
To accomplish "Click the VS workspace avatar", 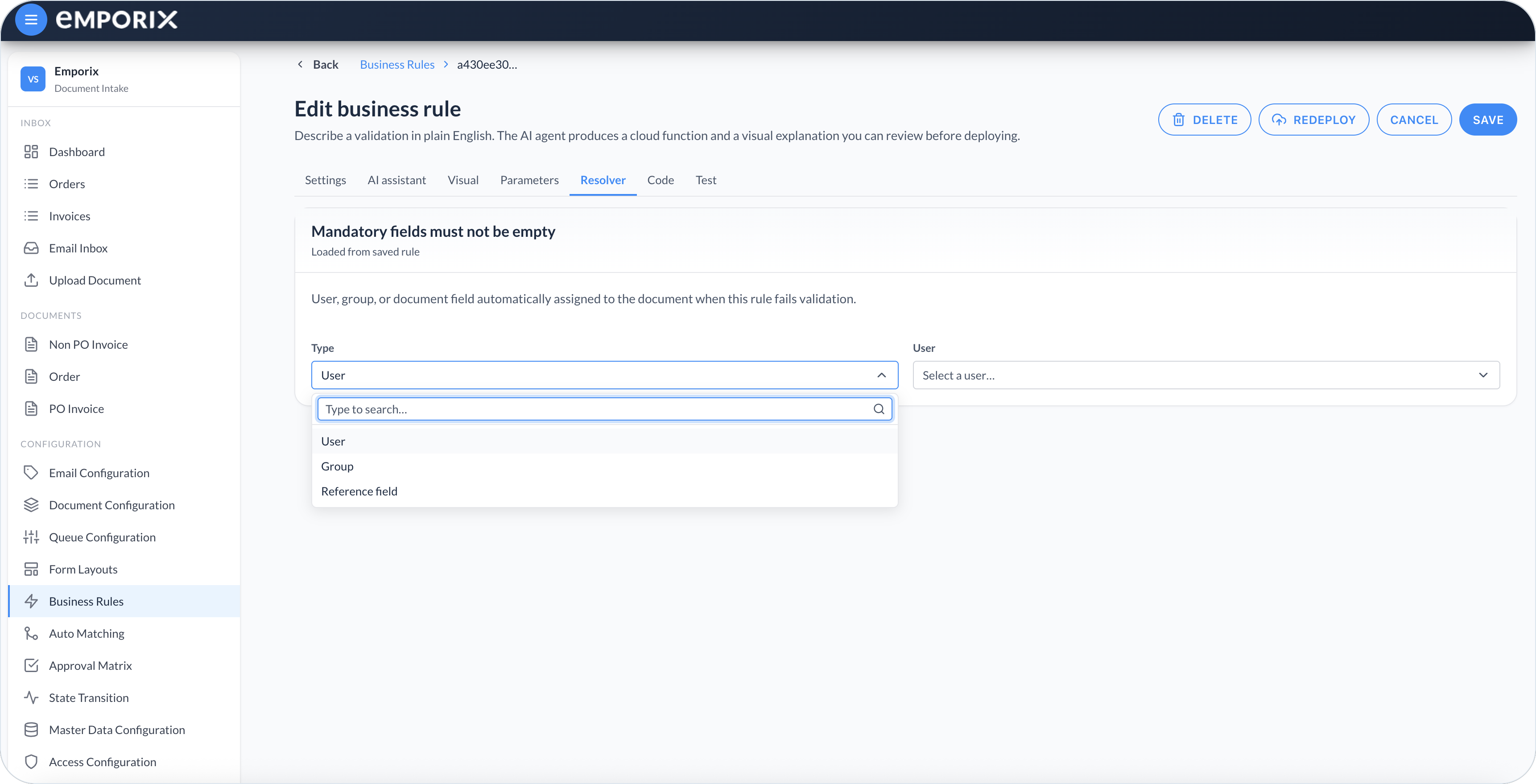I will pos(33,78).
